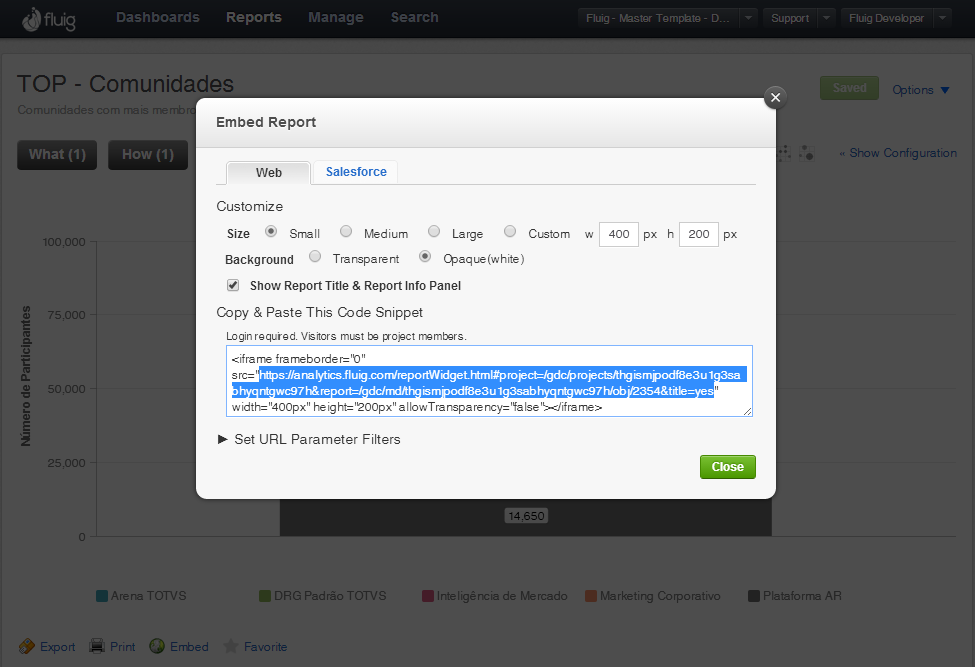Click the Inteligência de Mercado legend swatch

[428, 596]
